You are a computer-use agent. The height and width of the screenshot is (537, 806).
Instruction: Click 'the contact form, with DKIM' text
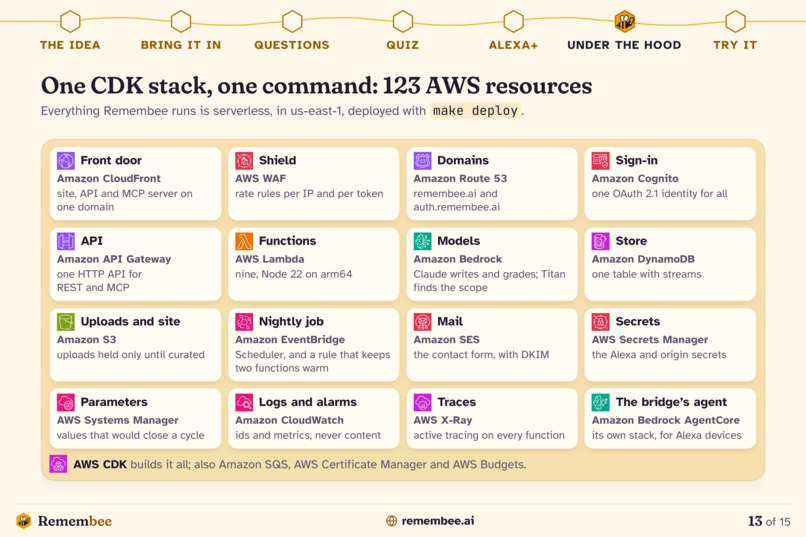481,355
